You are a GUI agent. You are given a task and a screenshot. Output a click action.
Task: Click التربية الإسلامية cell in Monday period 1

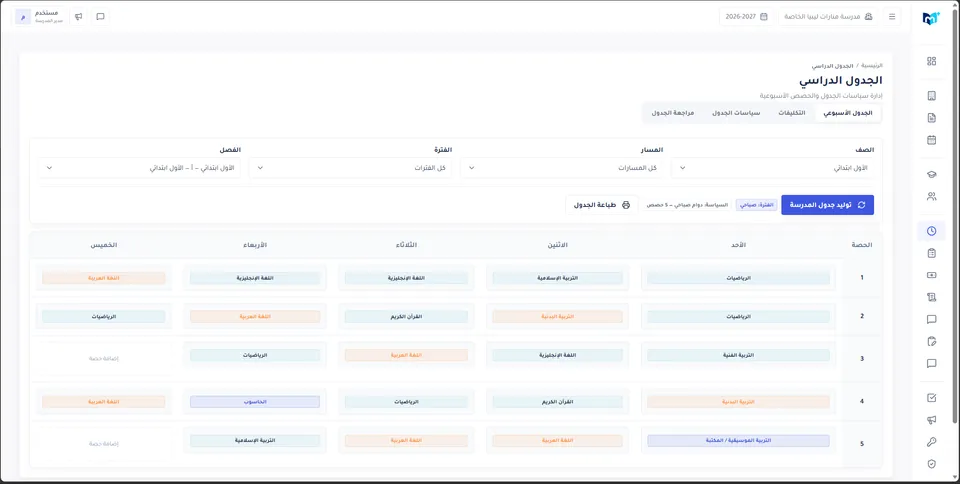coord(558,278)
